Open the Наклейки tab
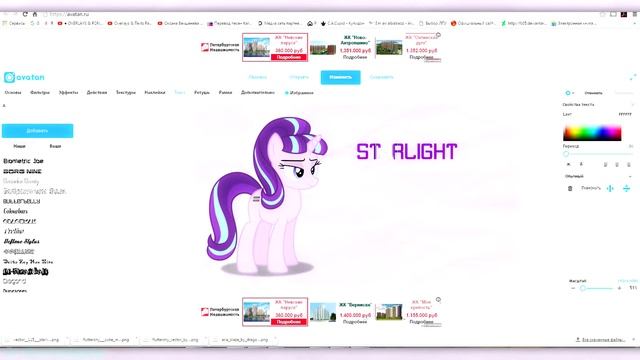This screenshot has height=360, width=640. (x=155, y=93)
